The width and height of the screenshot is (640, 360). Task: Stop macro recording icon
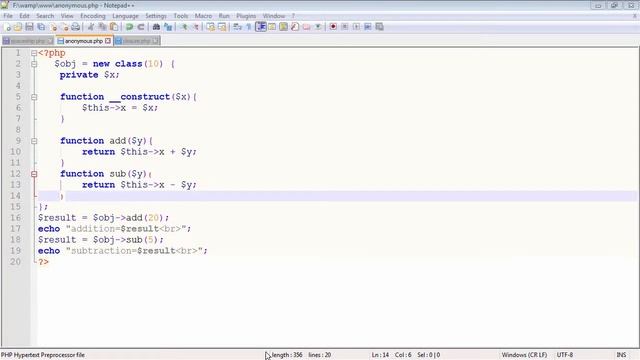pos(344,27)
